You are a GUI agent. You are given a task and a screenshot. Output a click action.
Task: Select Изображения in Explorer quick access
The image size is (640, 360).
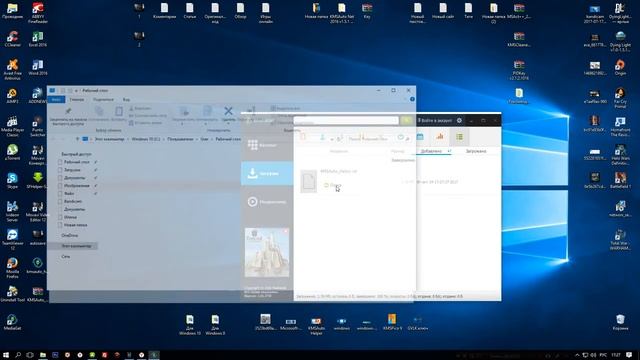pos(77,186)
